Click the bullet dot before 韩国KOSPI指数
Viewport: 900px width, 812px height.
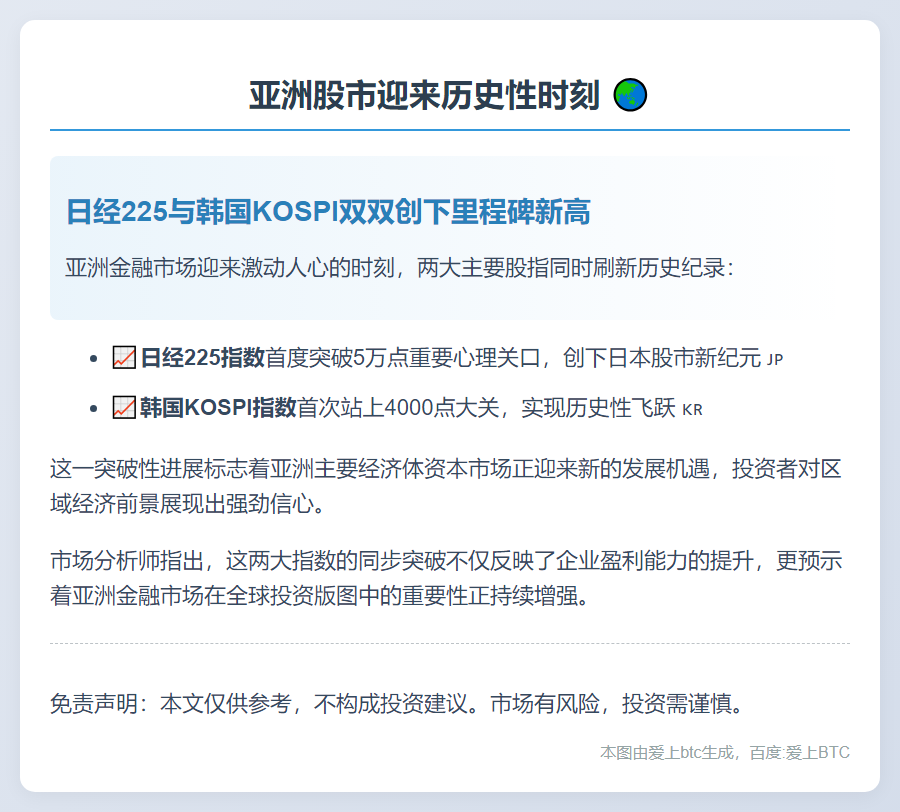(x=94, y=408)
